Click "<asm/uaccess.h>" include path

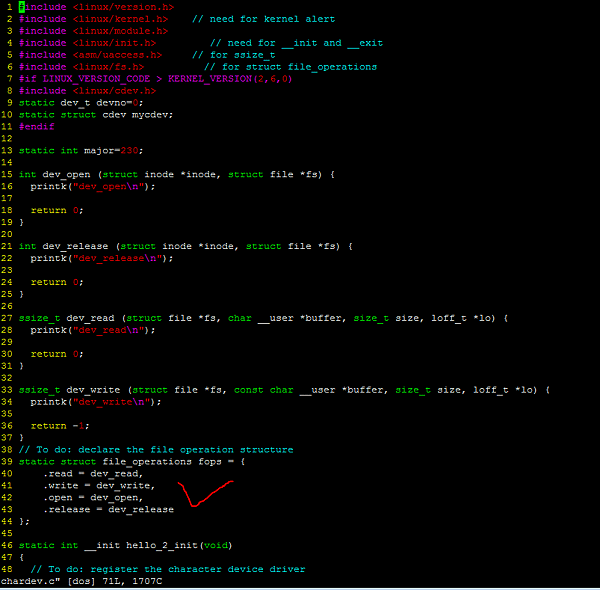point(117,55)
